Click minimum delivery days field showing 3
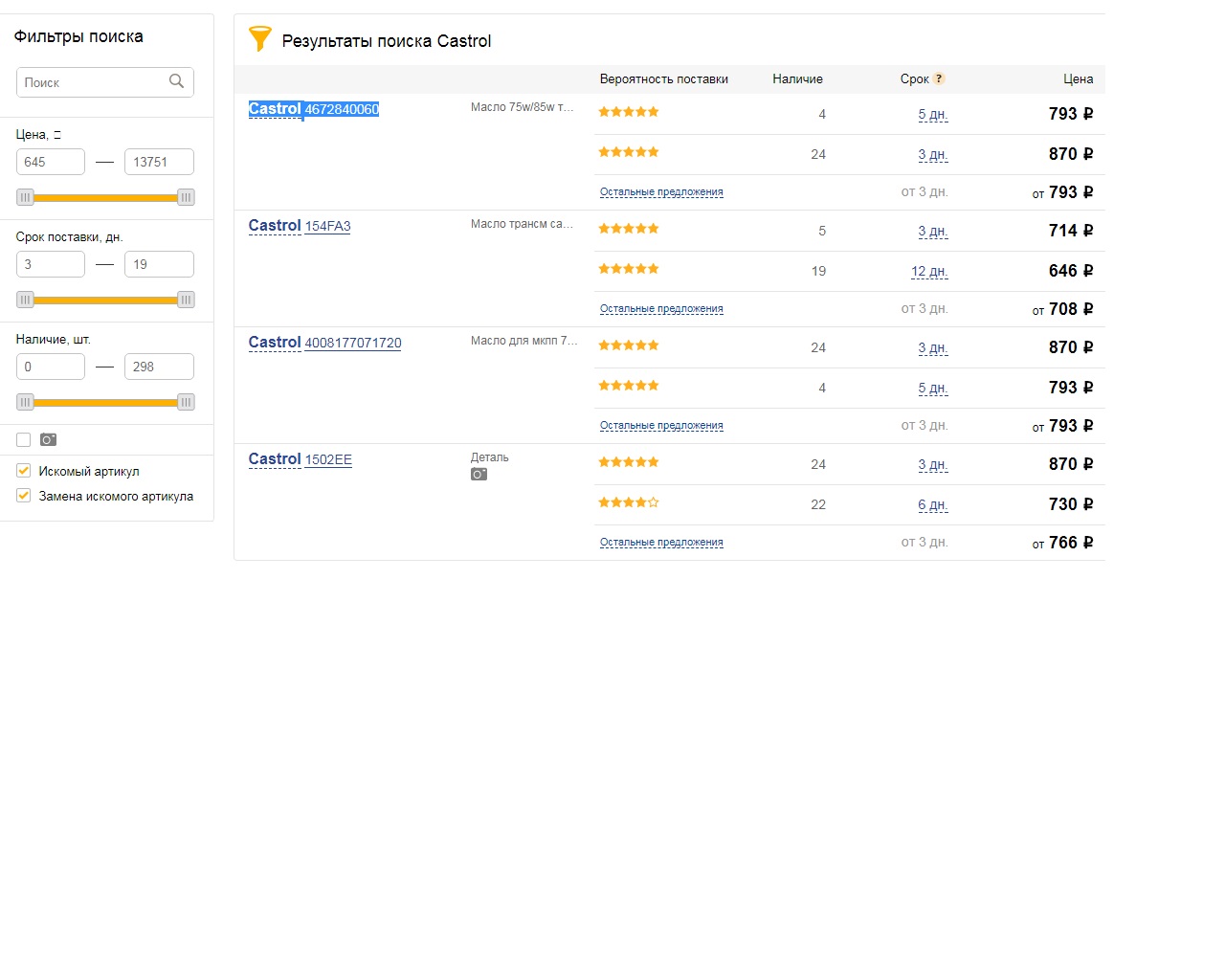1225x980 pixels. pos(51,264)
